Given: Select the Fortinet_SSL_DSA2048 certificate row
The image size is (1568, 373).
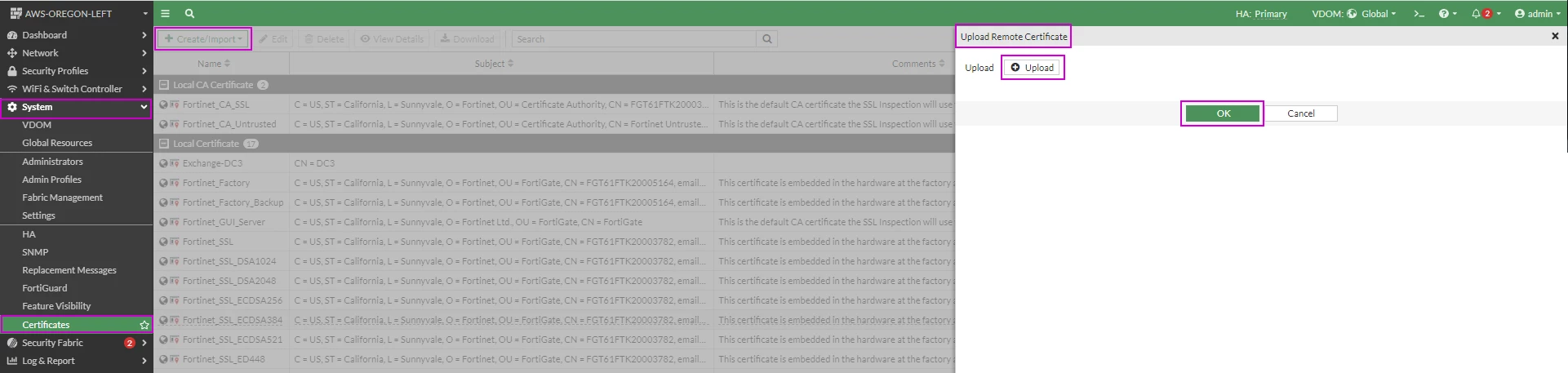Looking at the screenshot, I should coord(554,281).
